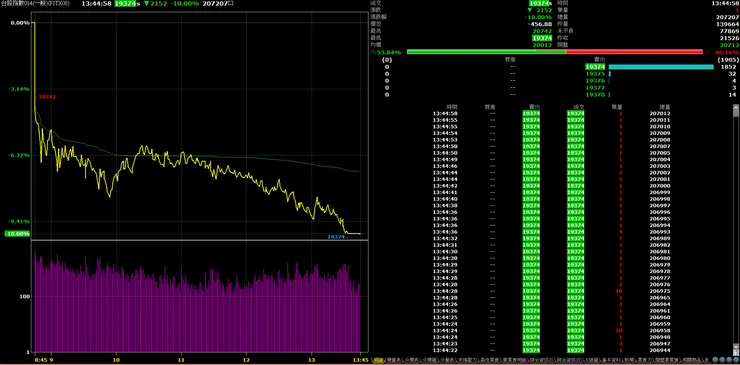Select the trade row with total volume 206944

click(552, 350)
